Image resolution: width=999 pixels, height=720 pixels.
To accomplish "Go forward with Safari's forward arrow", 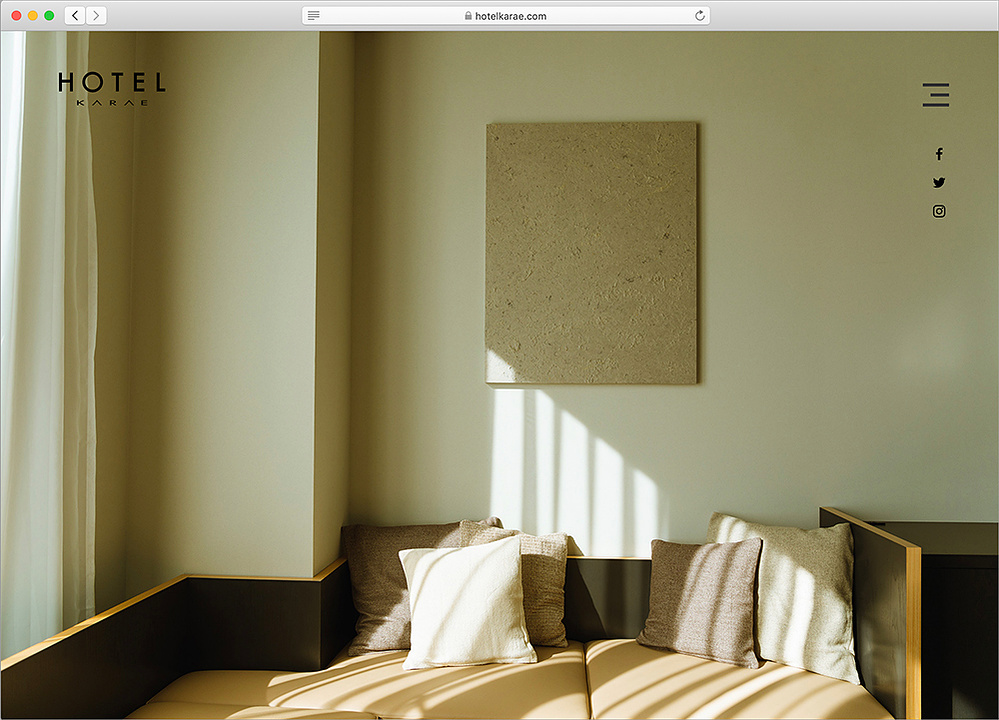I will coord(96,15).
